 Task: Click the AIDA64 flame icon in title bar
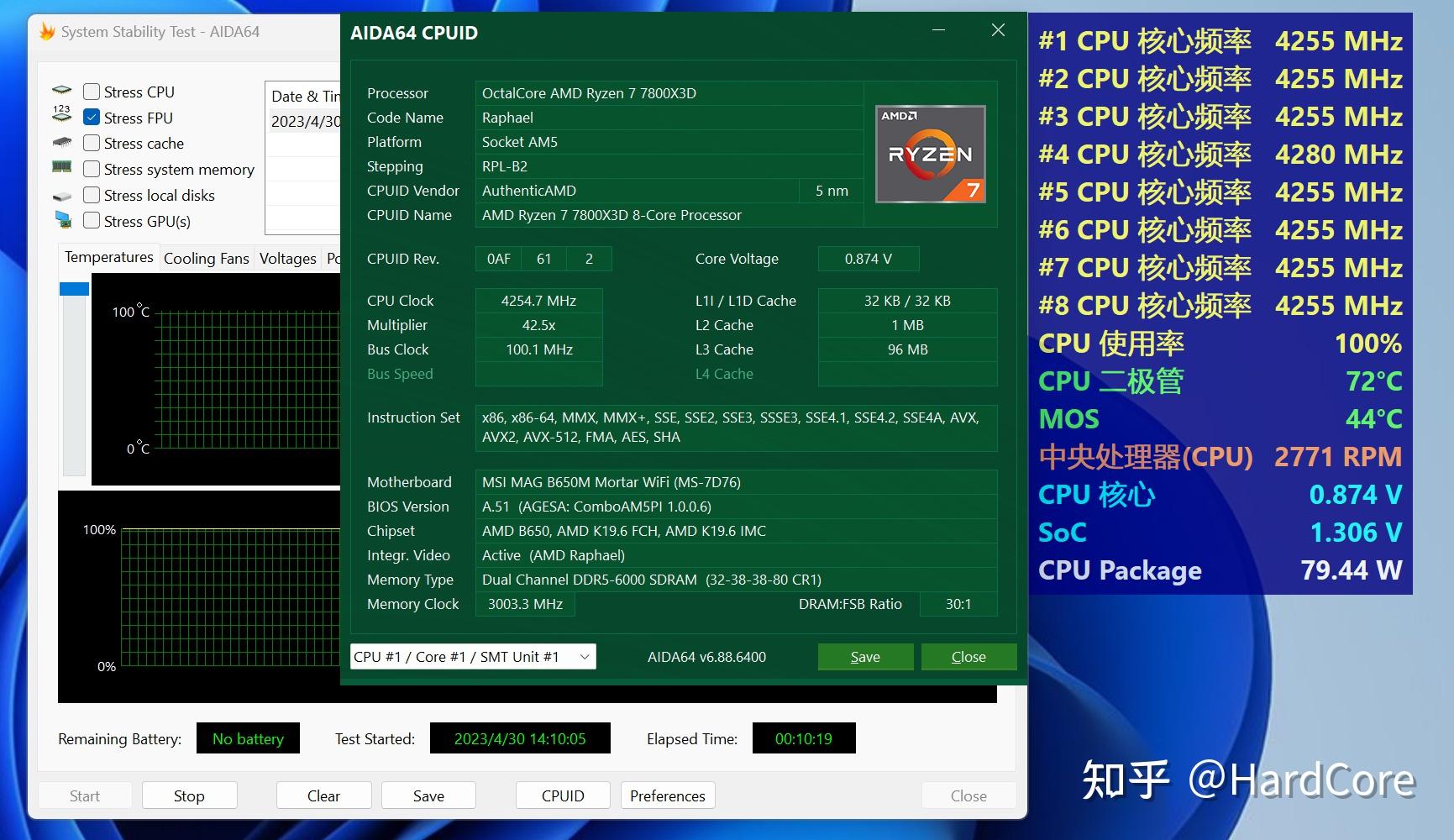[48, 31]
